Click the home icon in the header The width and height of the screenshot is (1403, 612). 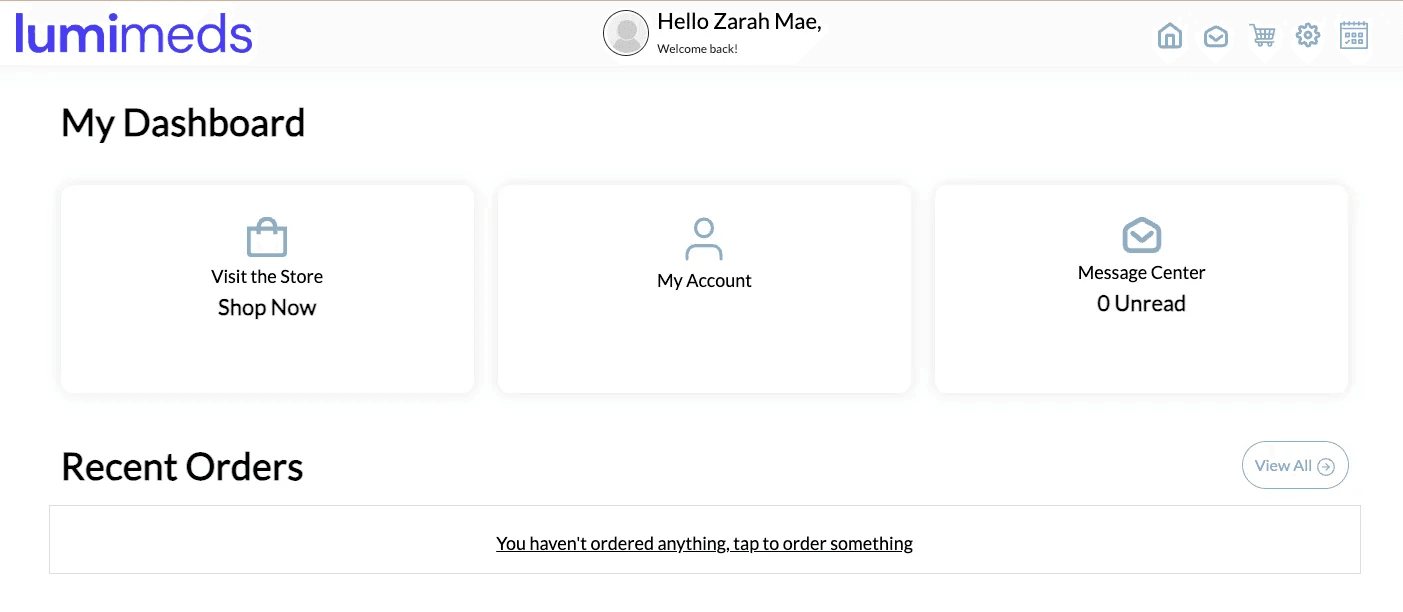click(1169, 36)
